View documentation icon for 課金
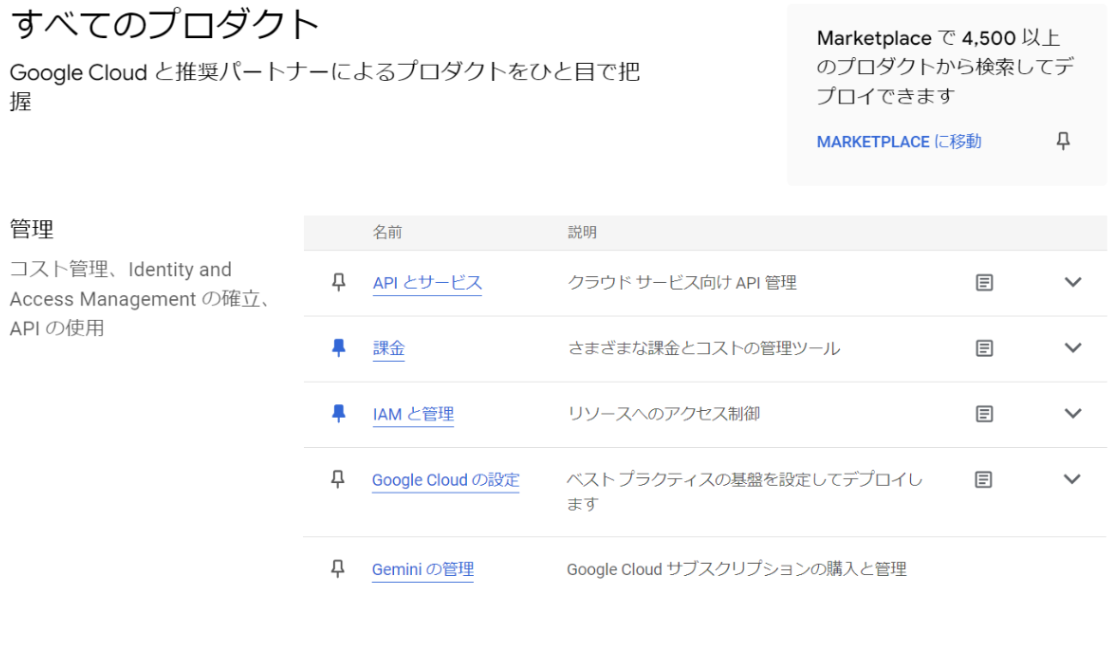Image resolution: width=1108 pixels, height=651 pixels. (984, 348)
